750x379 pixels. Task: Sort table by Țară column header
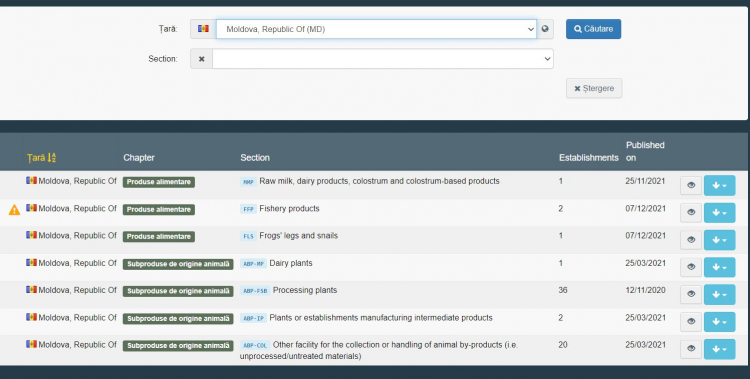[x=41, y=157]
